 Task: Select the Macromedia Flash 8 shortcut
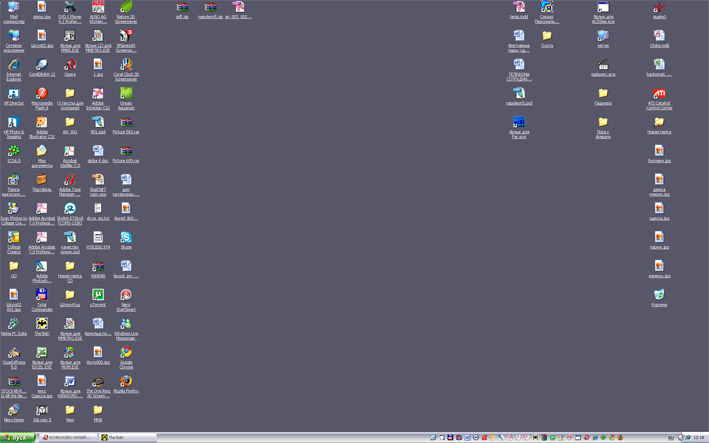click(42, 94)
